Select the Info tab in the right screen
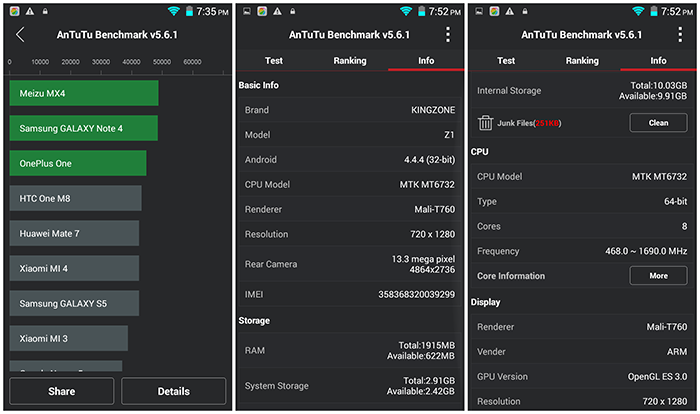The image size is (700, 414). pyautogui.click(x=658, y=61)
